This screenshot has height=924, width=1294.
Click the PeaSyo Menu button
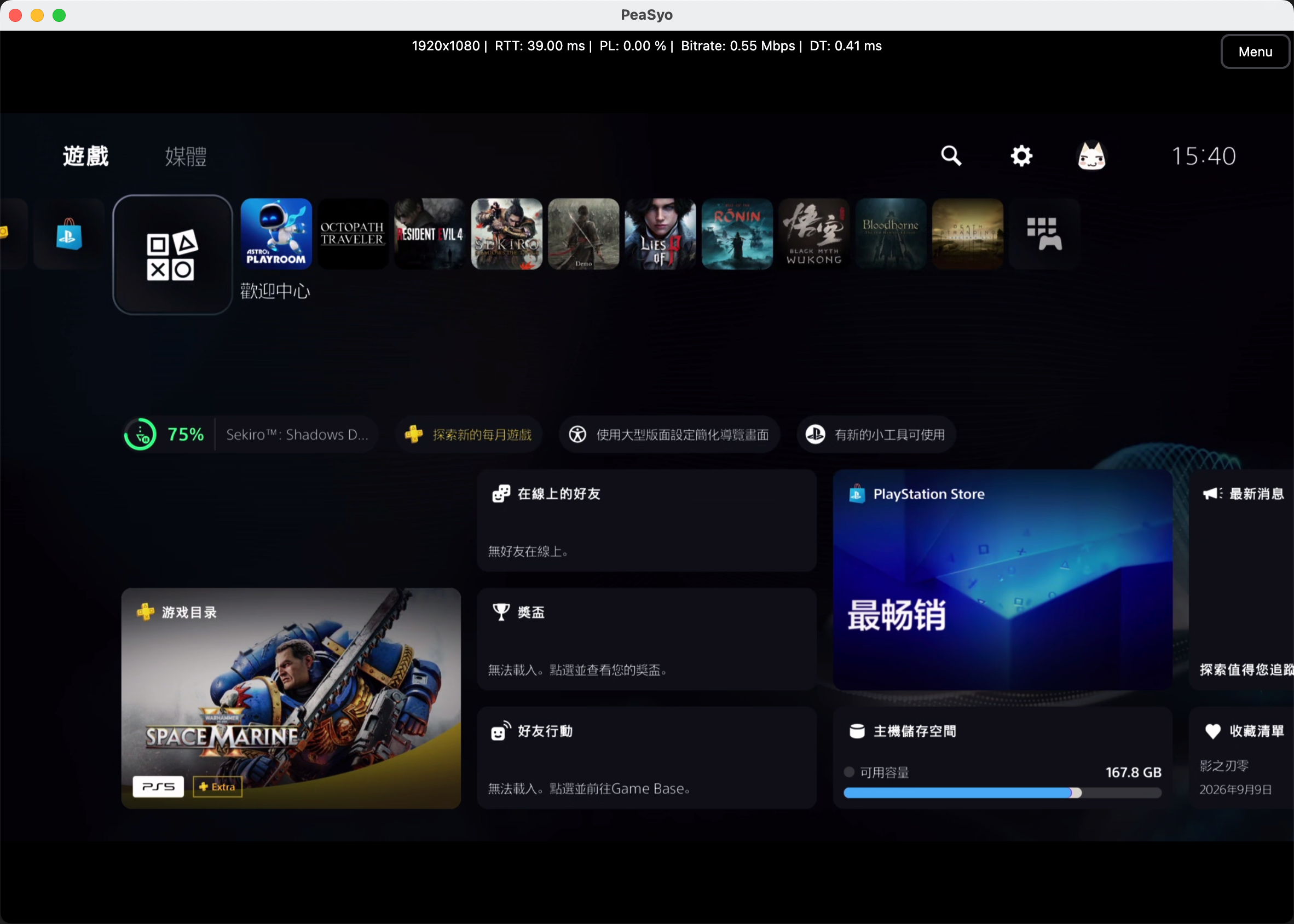1255,52
